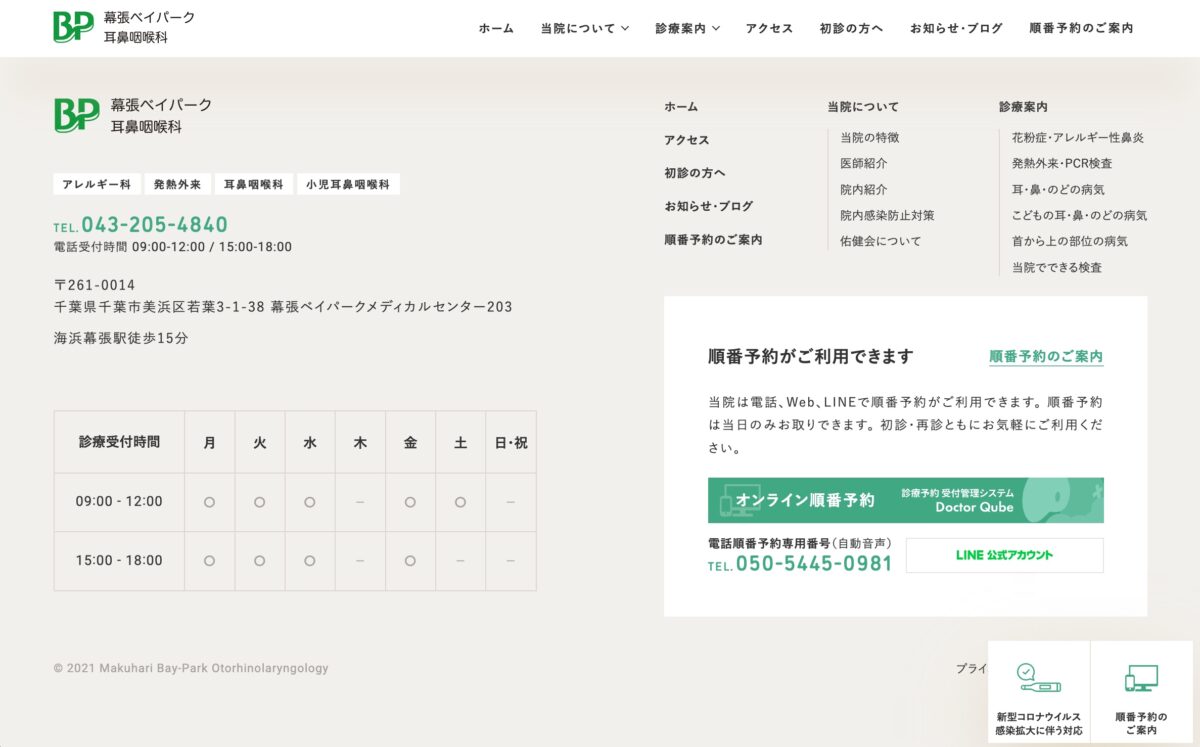Open 発熱外来・PCR検査 link
Image resolution: width=1200 pixels, height=747 pixels.
pos(1062,163)
